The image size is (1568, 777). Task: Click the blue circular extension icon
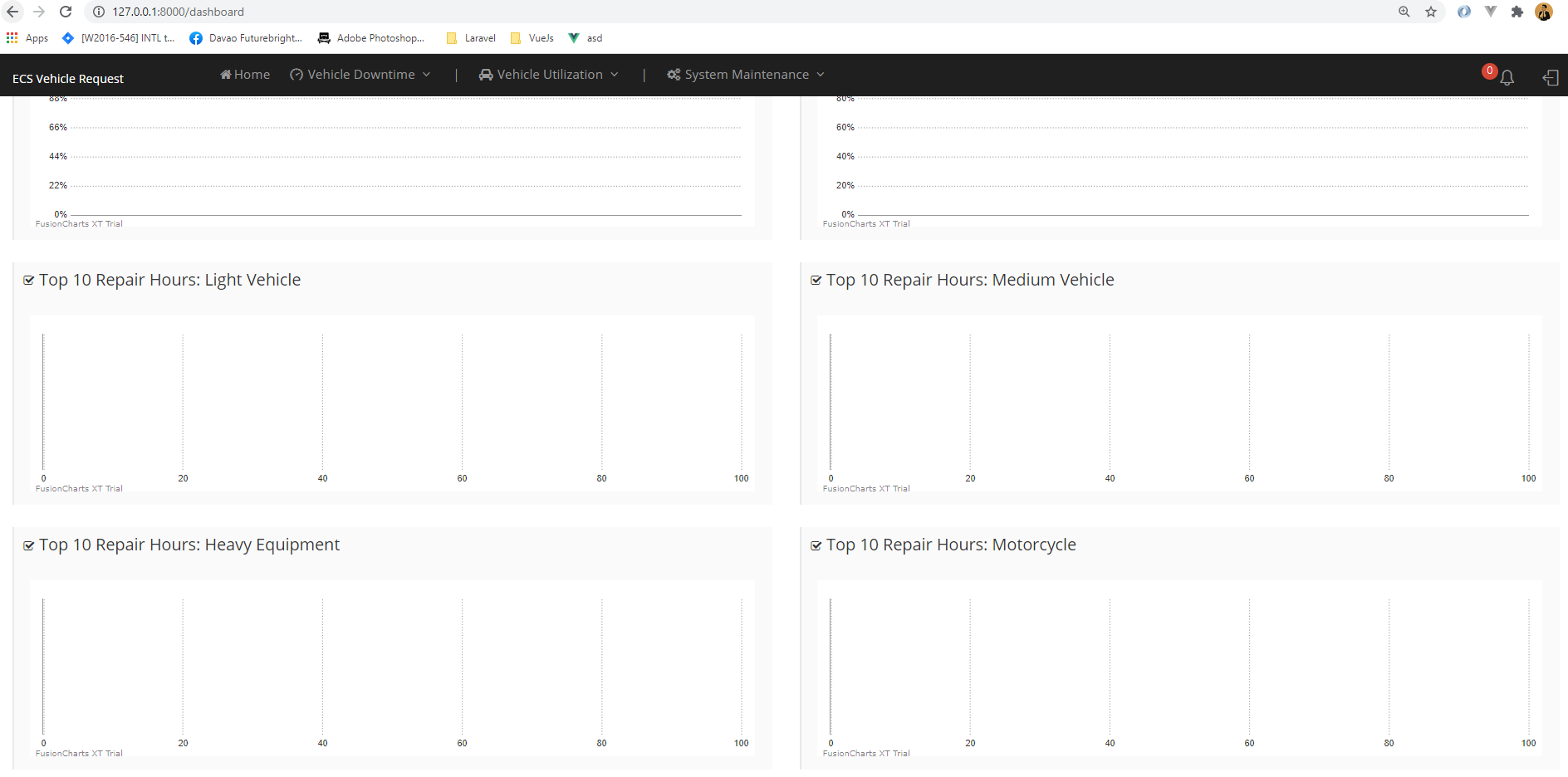point(1464,12)
